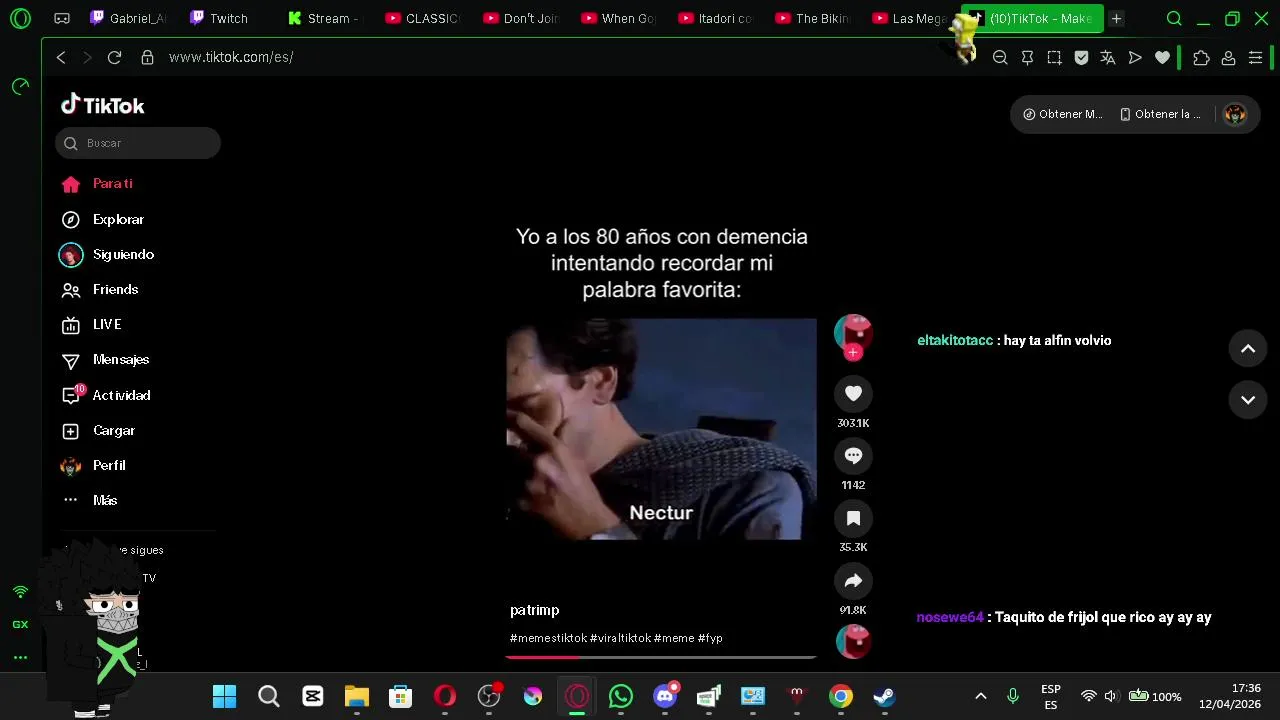Open the #viraltiktok hashtag
The height and width of the screenshot is (720, 1280).
[x=620, y=638]
